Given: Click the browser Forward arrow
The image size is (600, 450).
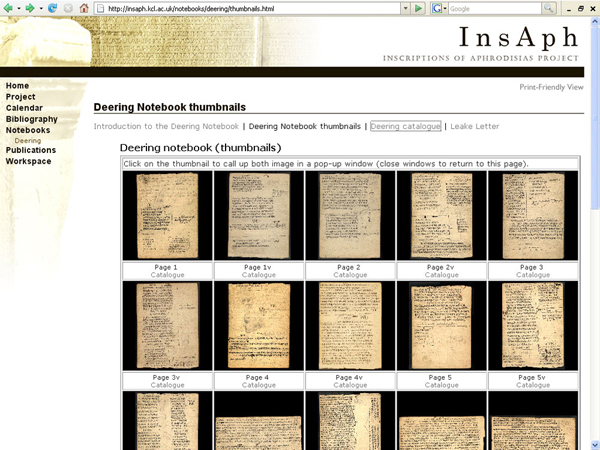Looking at the screenshot, I should coord(29,8).
